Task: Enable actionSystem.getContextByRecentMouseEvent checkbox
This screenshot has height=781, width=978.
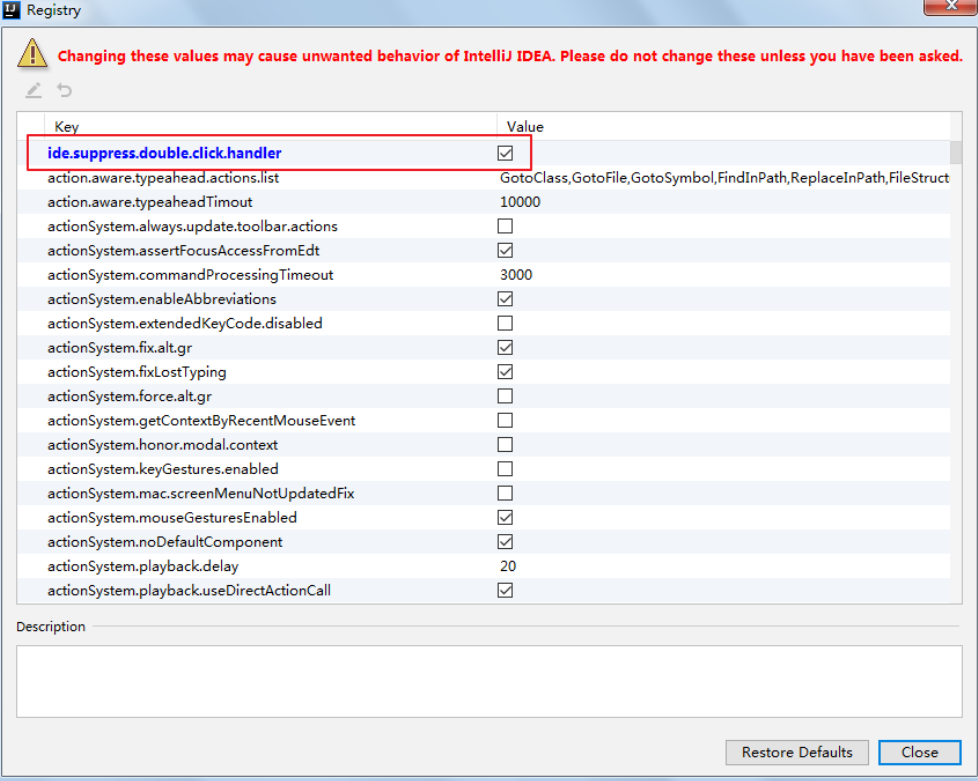Action: pyautogui.click(x=505, y=420)
